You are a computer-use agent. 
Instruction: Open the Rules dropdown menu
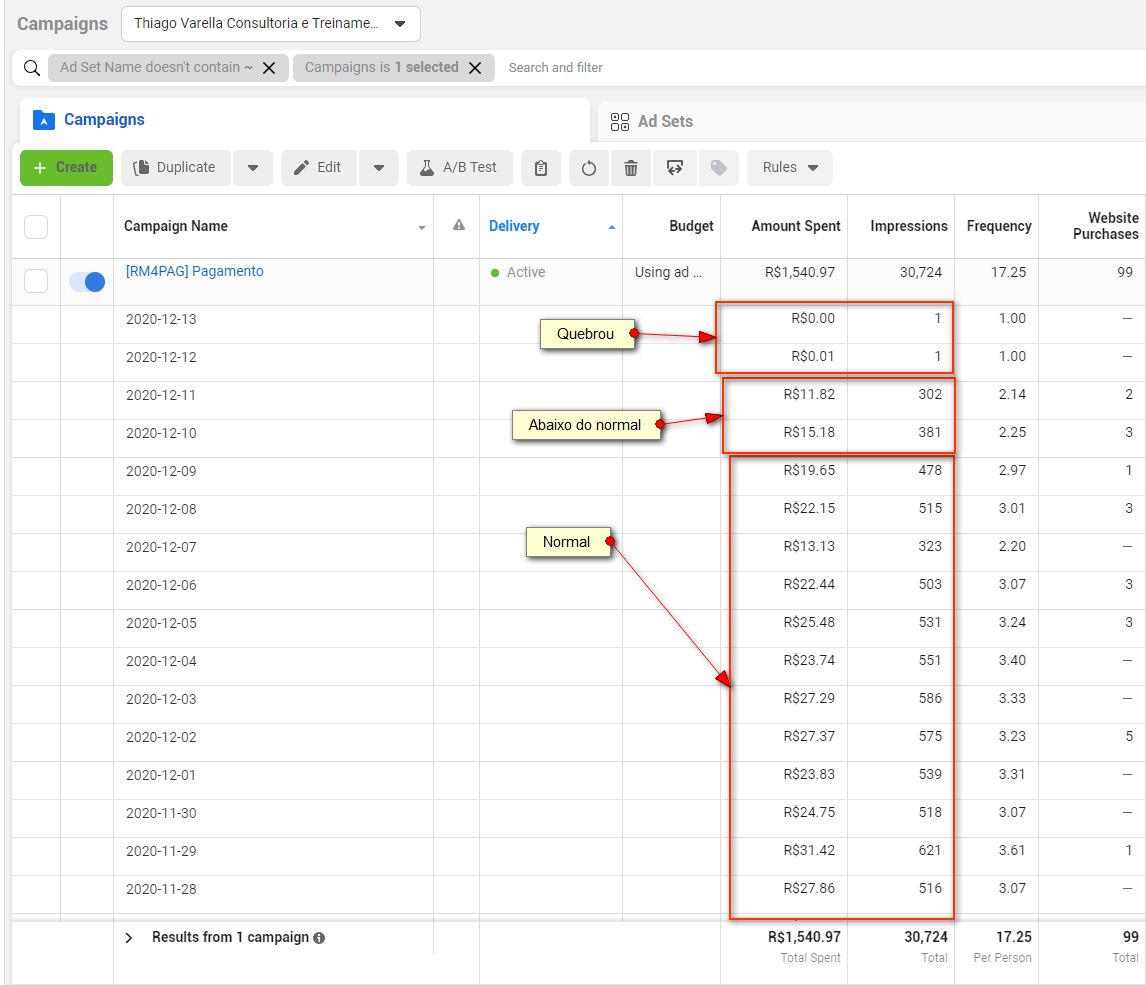[x=790, y=168]
